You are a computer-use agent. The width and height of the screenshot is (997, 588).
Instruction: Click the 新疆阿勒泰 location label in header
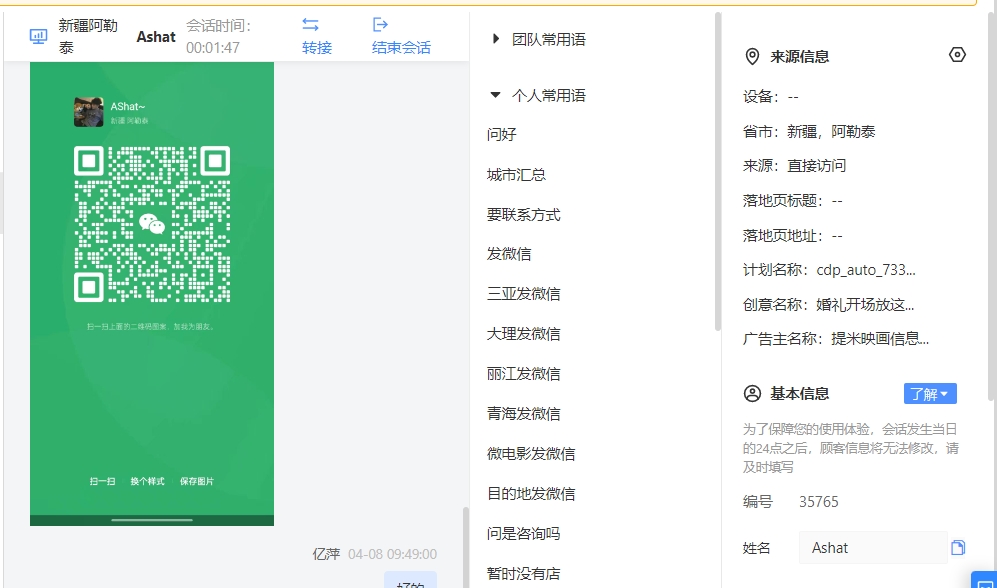tap(88, 37)
